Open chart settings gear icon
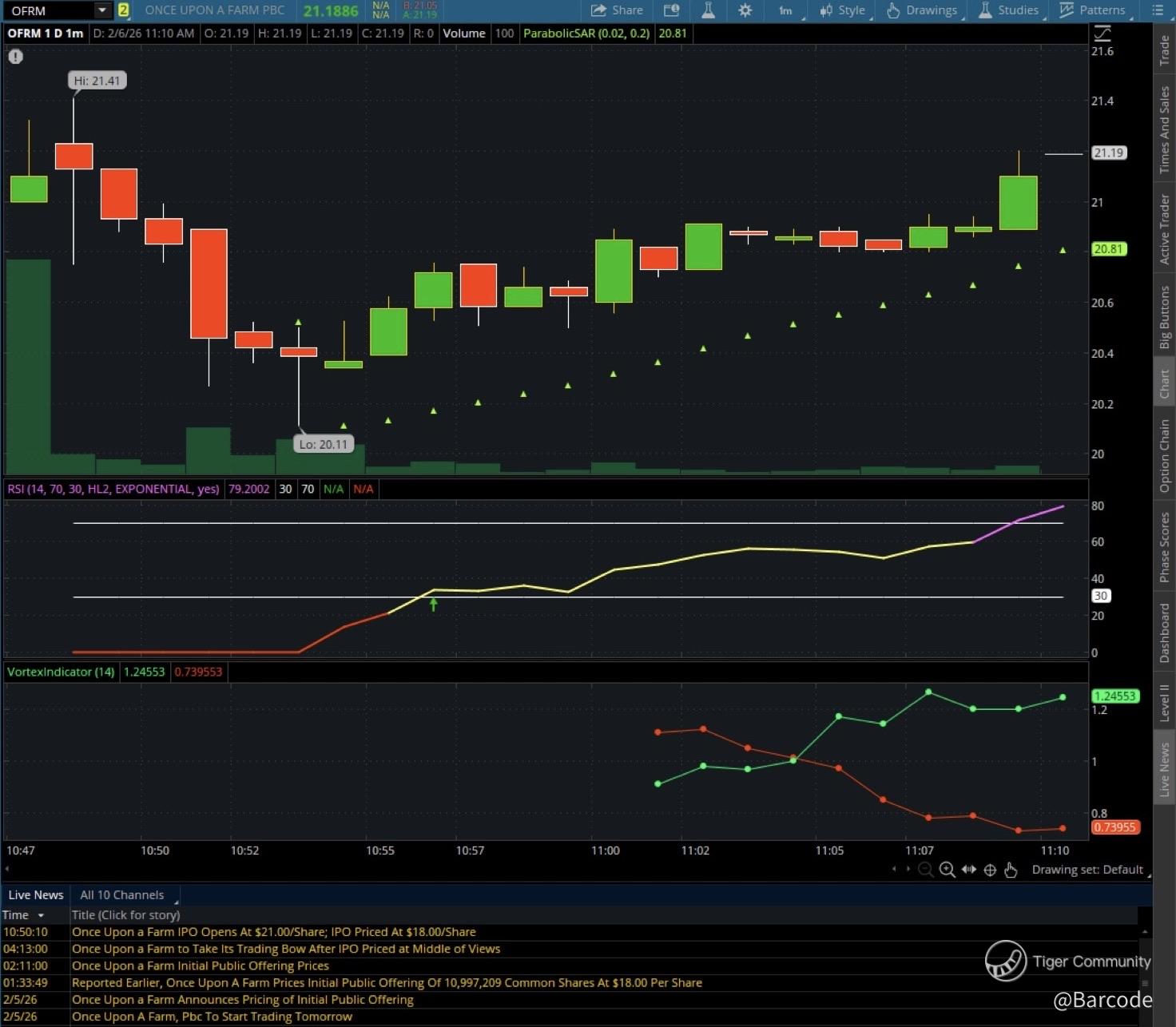1176x1027 pixels. 745,10
